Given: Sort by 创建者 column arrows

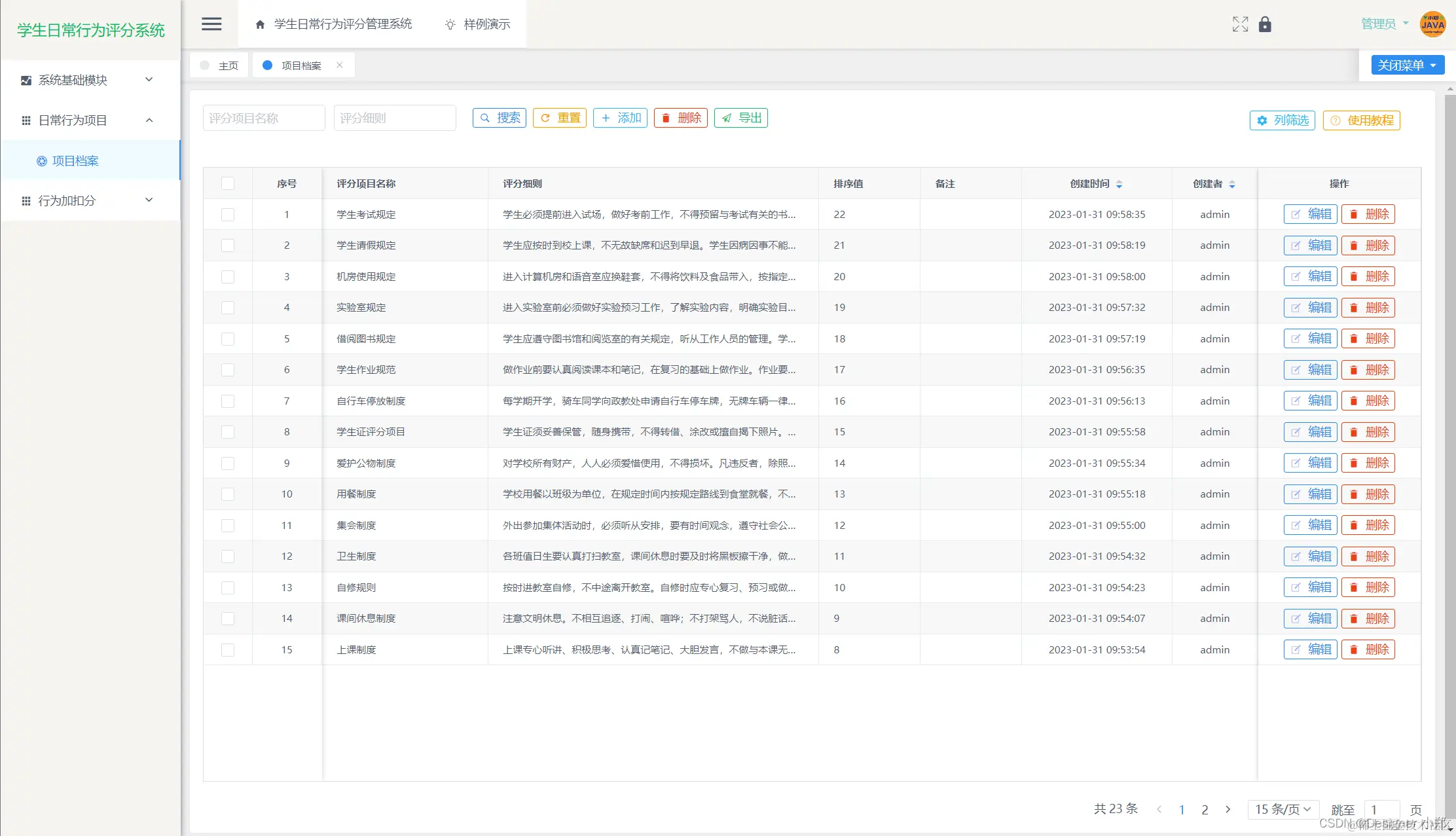Looking at the screenshot, I should tap(1232, 184).
